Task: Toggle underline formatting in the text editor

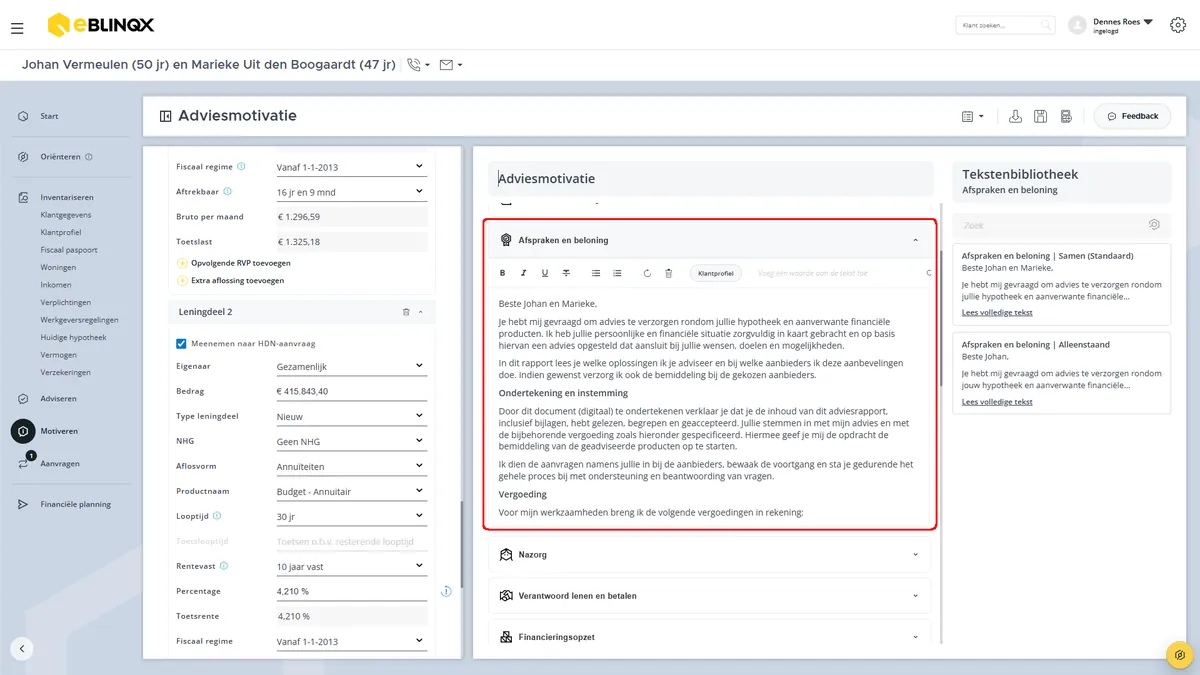Action: point(545,273)
